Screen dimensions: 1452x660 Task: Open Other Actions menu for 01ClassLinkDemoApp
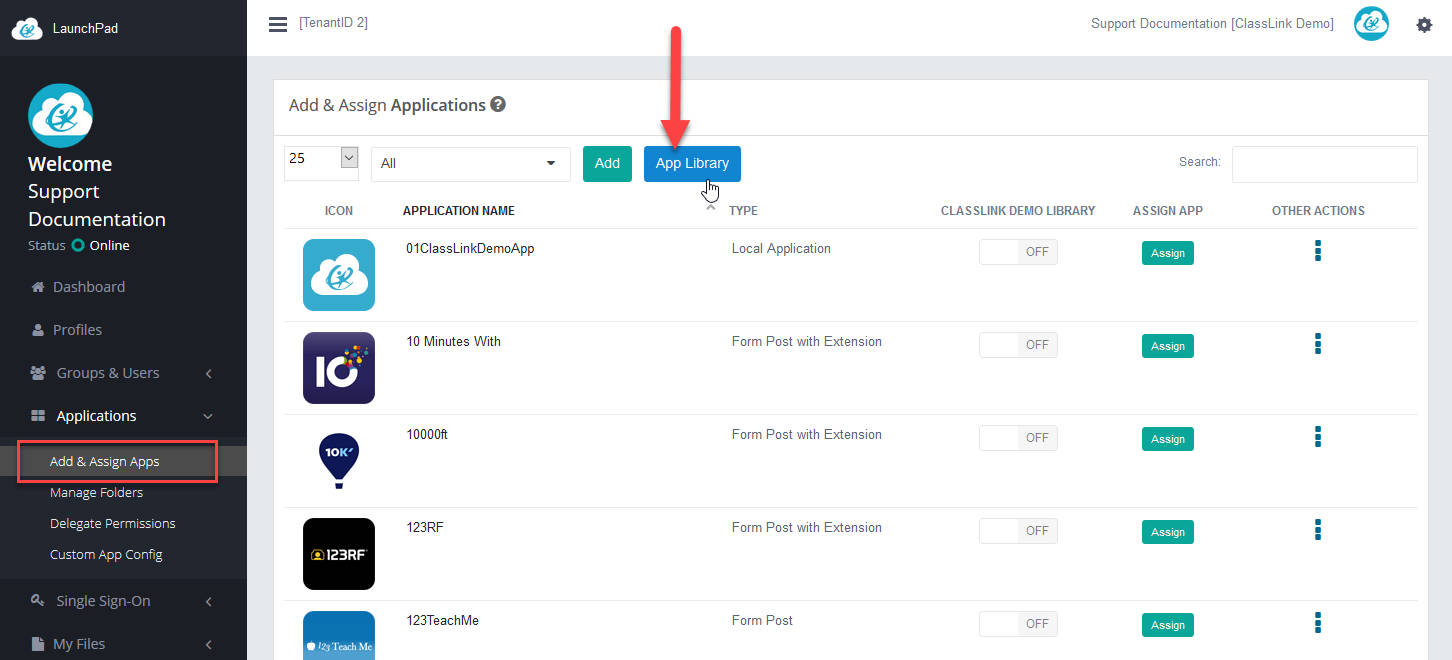pos(1318,252)
